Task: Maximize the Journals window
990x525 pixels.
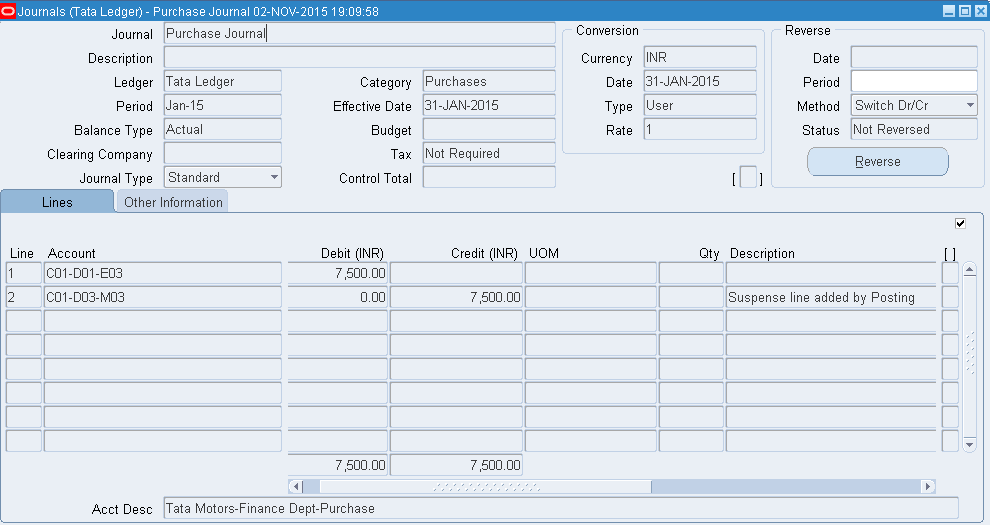Action: tap(964, 10)
